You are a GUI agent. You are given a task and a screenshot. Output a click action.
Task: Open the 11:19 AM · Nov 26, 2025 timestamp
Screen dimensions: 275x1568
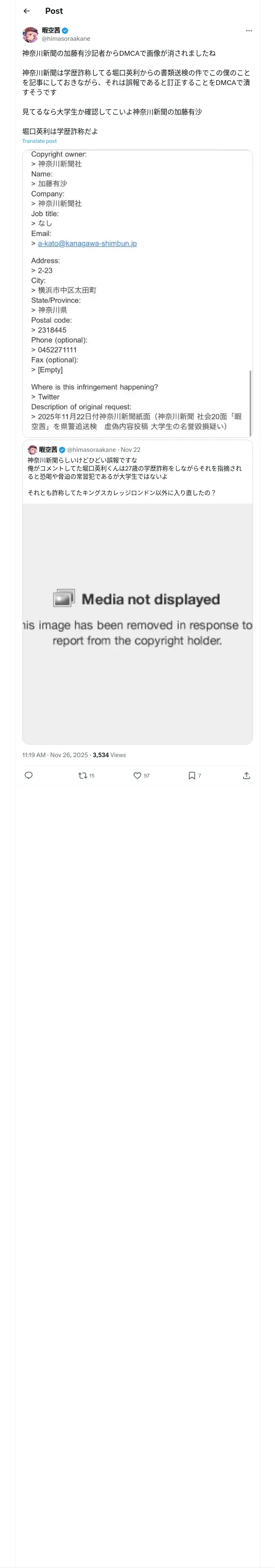coord(55,755)
